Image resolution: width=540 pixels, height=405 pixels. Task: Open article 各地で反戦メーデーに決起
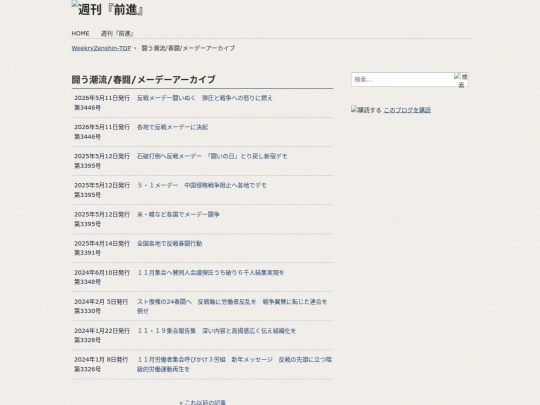pyautogui.click(x=172, y=127)
